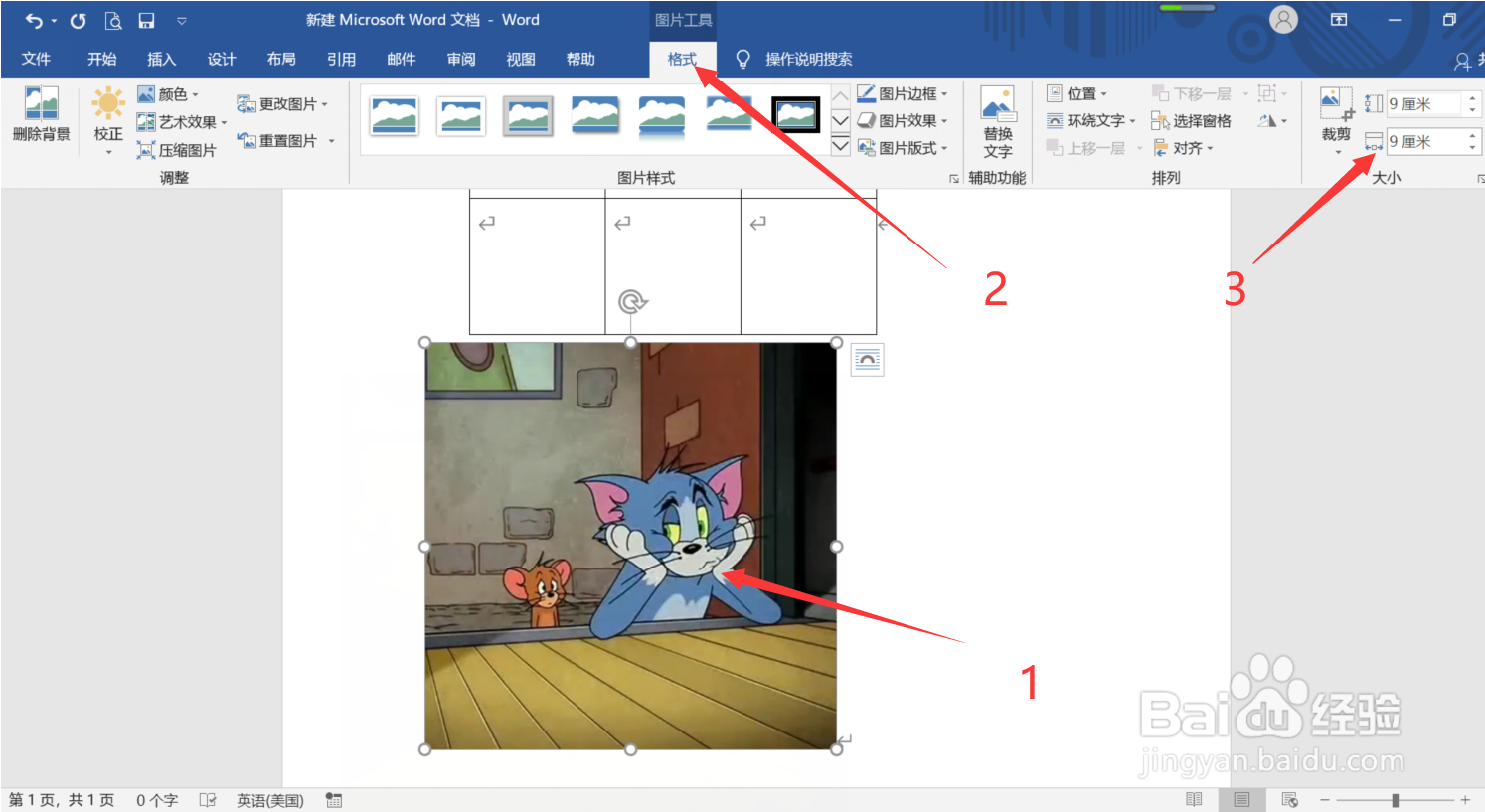Click the Redo icon in quick access toolbar
Image resolution: width=1485 pixels, height=812 pixels.
pos(79,20)
